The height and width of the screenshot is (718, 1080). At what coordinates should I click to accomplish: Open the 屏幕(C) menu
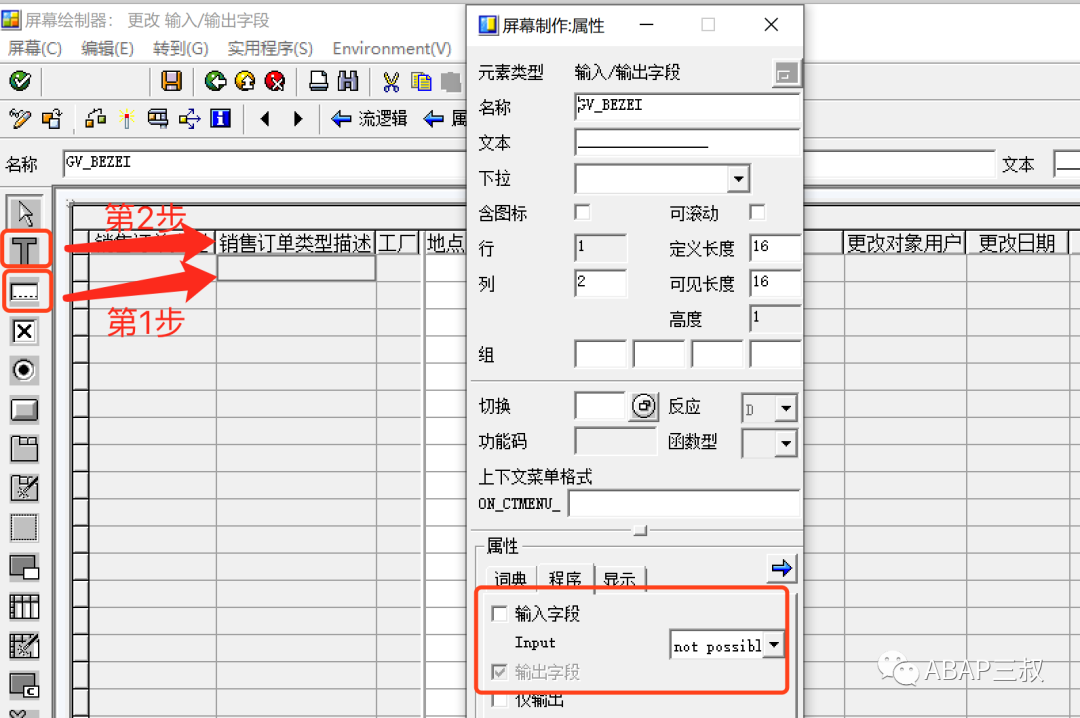click(x=34, y=49)
